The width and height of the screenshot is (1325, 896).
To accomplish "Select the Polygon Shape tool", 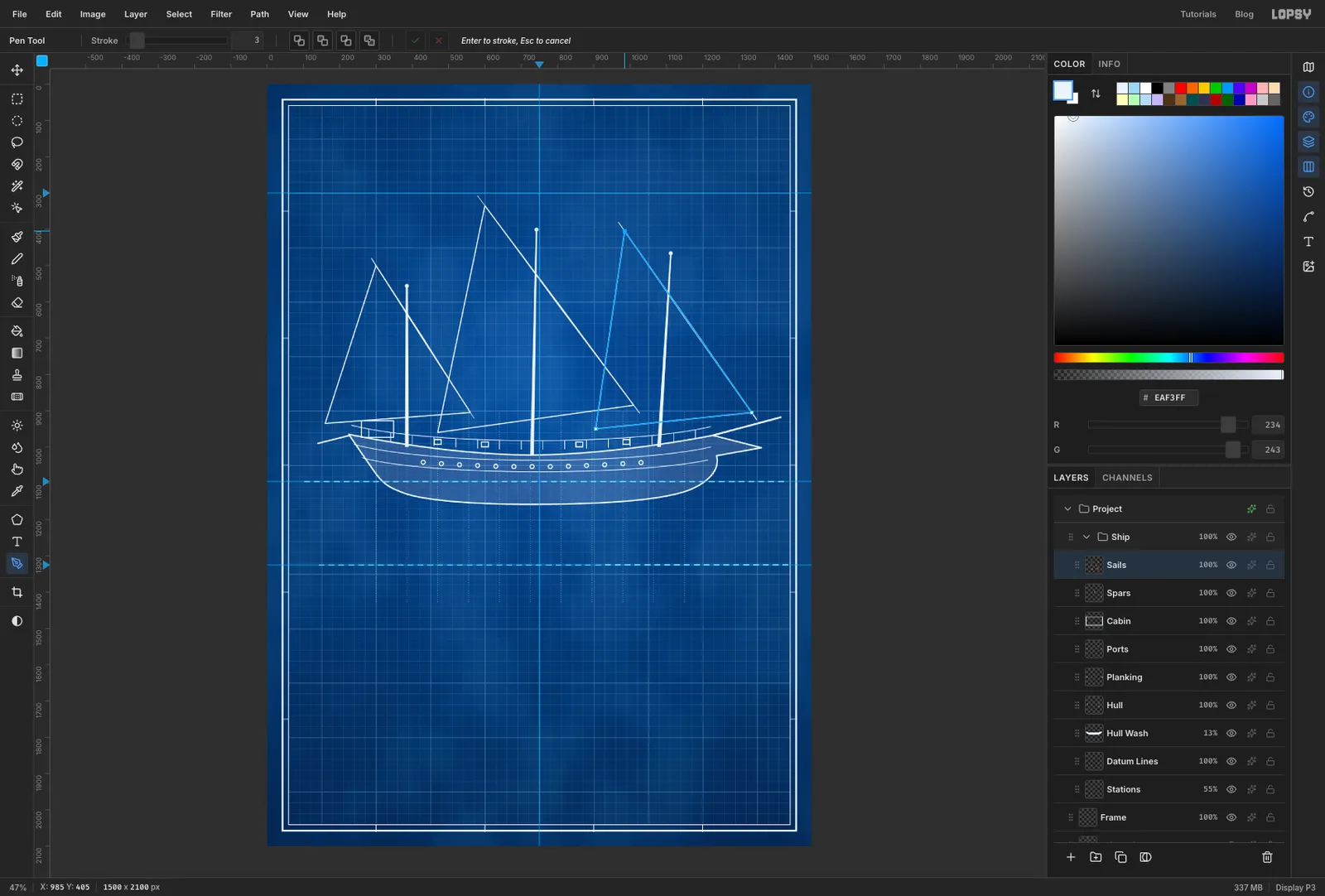I will [x=17, y=520].
